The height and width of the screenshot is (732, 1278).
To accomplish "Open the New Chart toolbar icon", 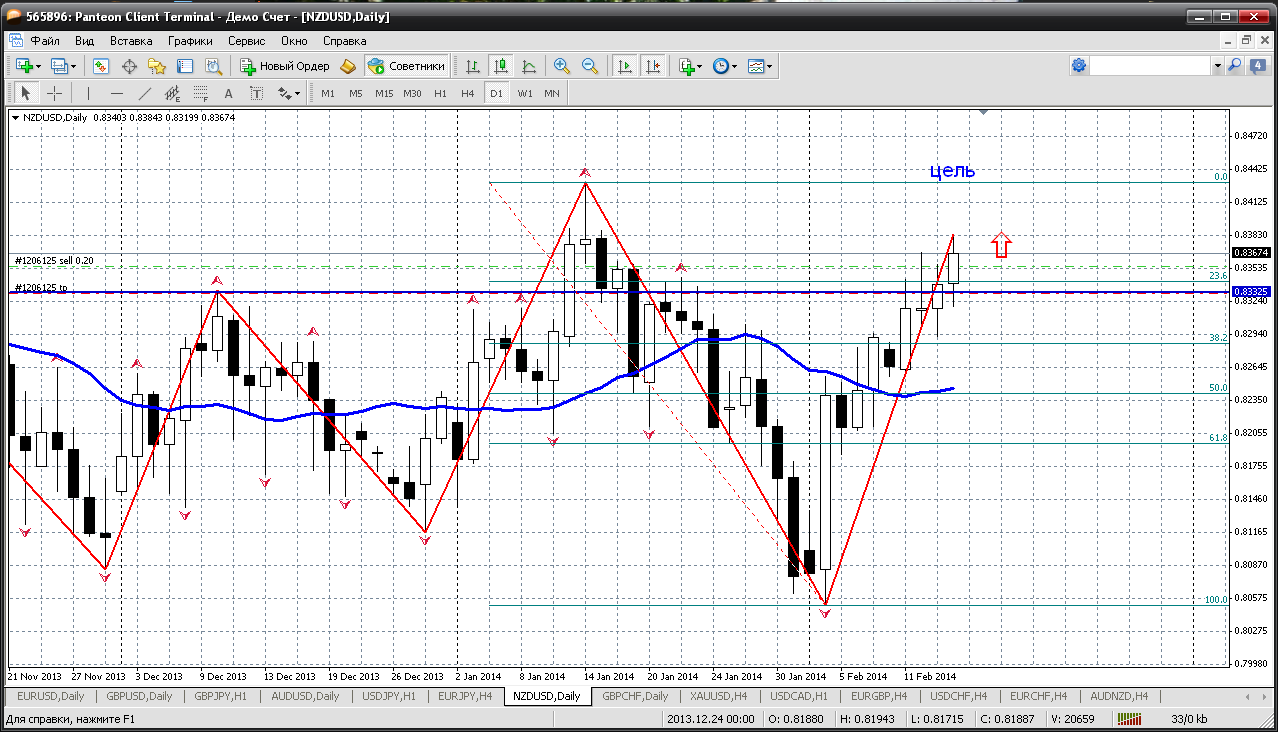I will [x=24, y=66].
